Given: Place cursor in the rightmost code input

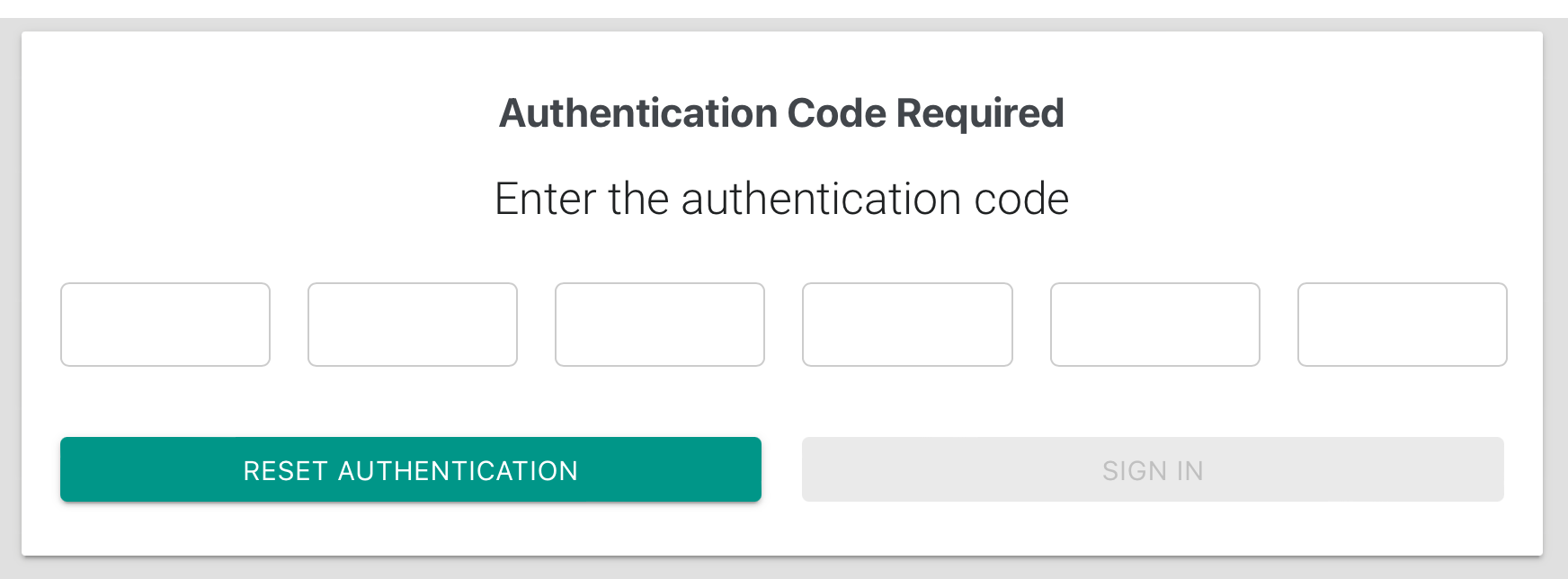Looking at the screenshot, I should click(x=1403, y=325).
